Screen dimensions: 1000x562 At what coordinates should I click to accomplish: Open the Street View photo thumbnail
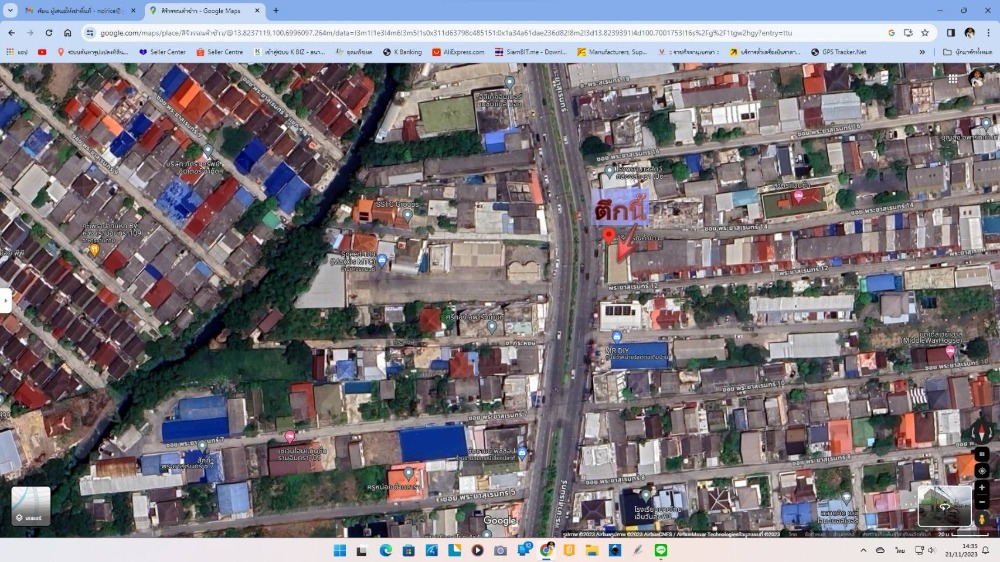pos(944,505)
